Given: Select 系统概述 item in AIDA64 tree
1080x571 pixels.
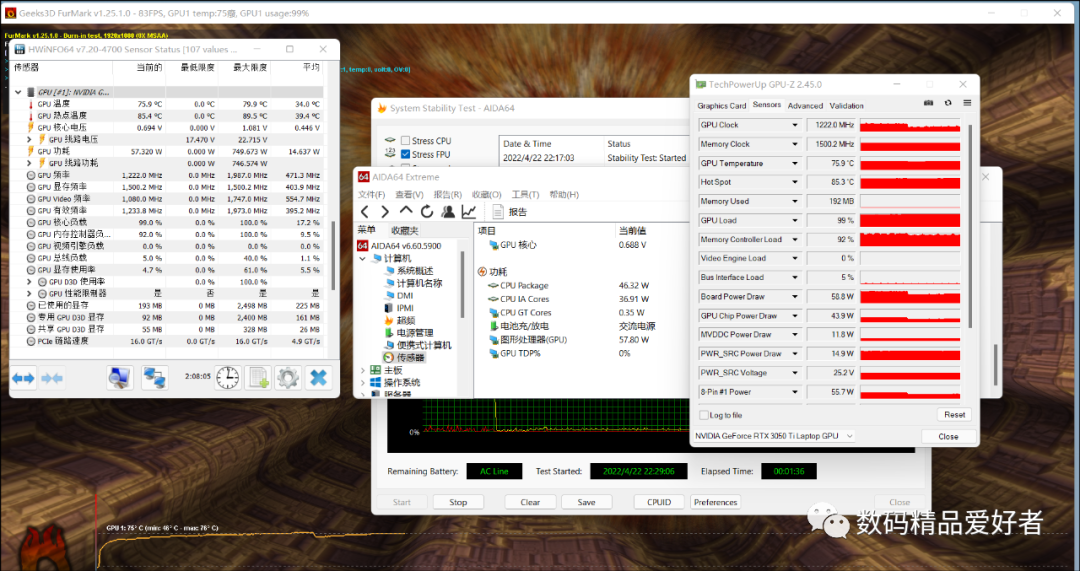Looking at the screenshot, I should (408, 271).
